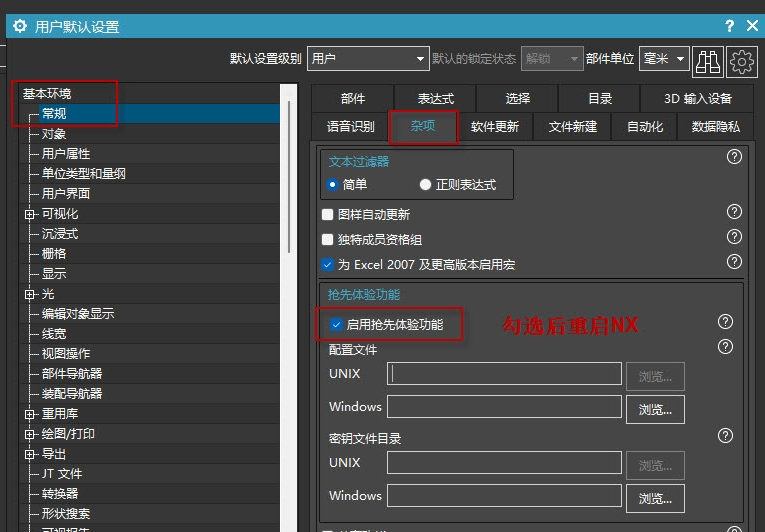Image resolution: width=765 pixels, height=532 pixels.
Task: Click the help question mark in title bar
Action: 729,26
